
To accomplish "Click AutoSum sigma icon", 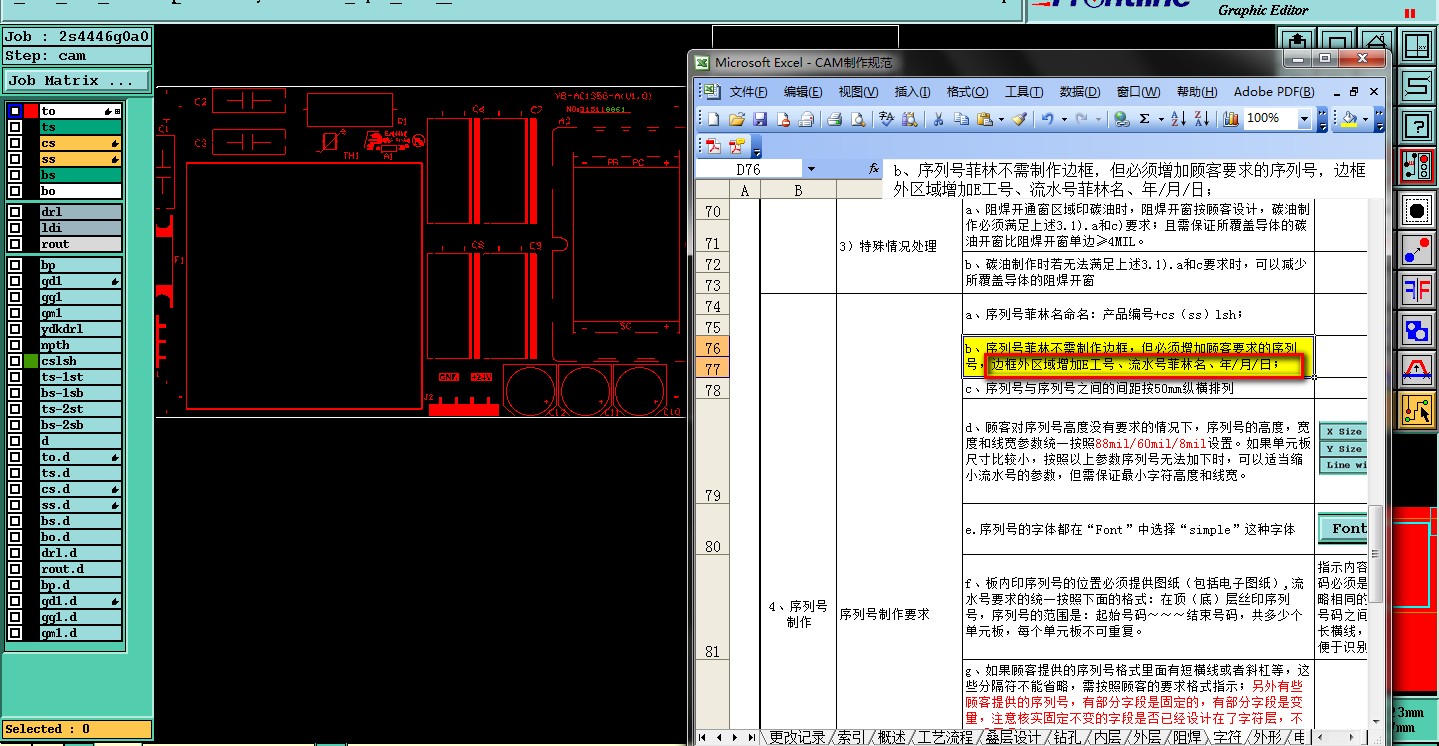I will [1145, 119].
